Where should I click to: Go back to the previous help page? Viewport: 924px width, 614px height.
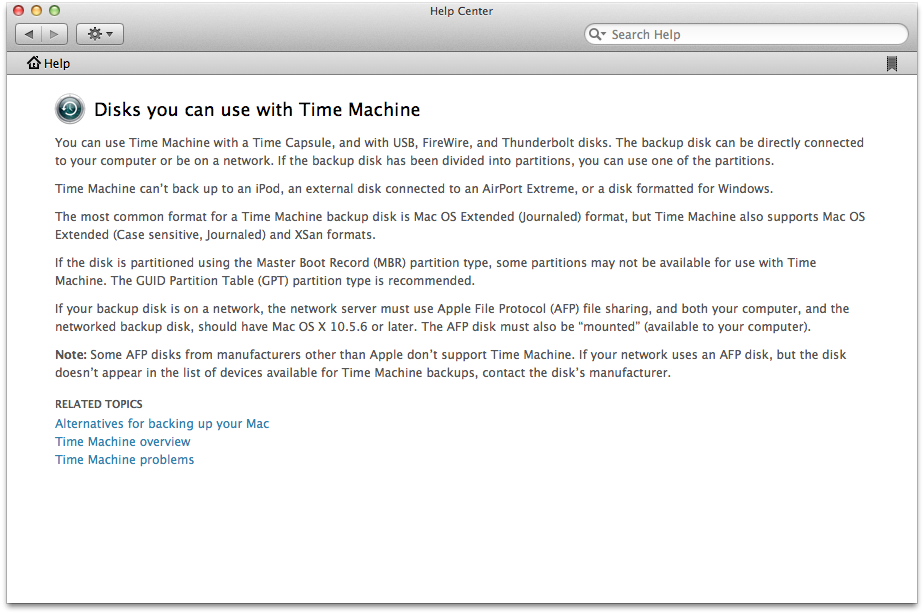pyautogui.click(x=28, y=34)
